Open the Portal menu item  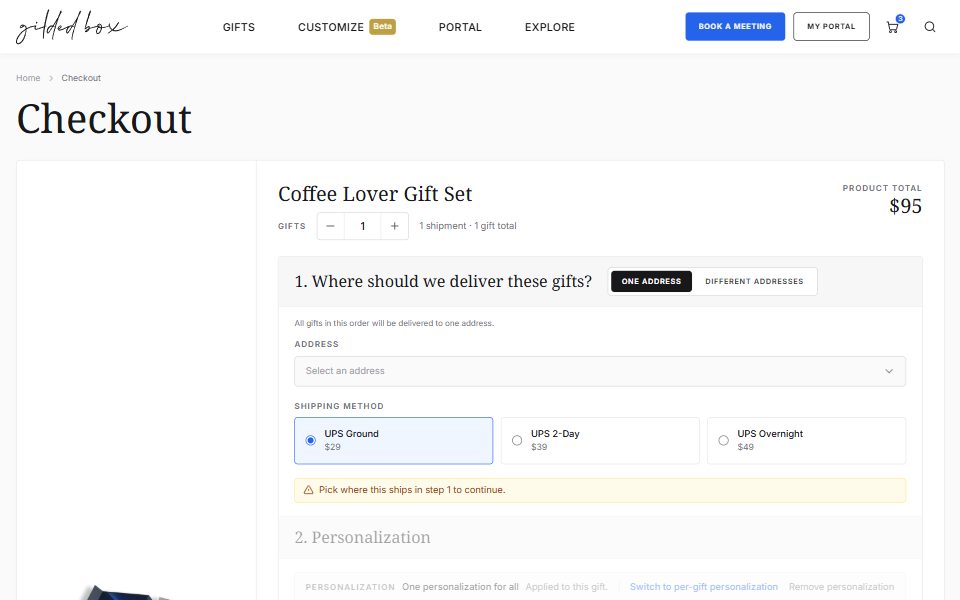[x=460, y=27]
